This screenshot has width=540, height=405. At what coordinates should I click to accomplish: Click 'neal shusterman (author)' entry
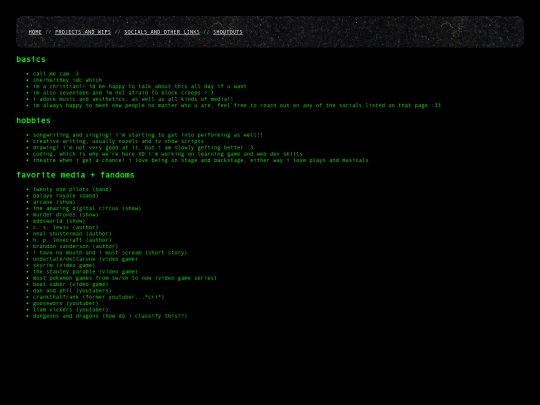(72, 234)
